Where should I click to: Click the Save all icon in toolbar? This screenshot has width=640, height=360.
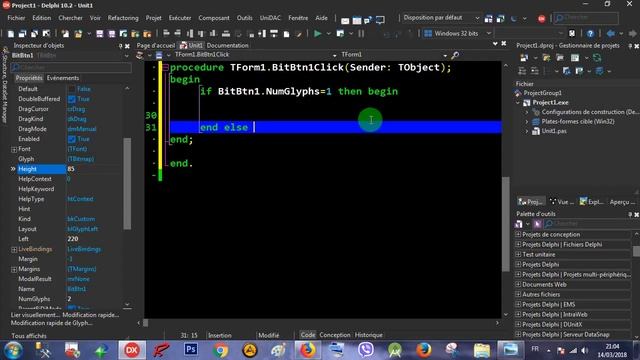pyautogui.click(x=112, y=33)
